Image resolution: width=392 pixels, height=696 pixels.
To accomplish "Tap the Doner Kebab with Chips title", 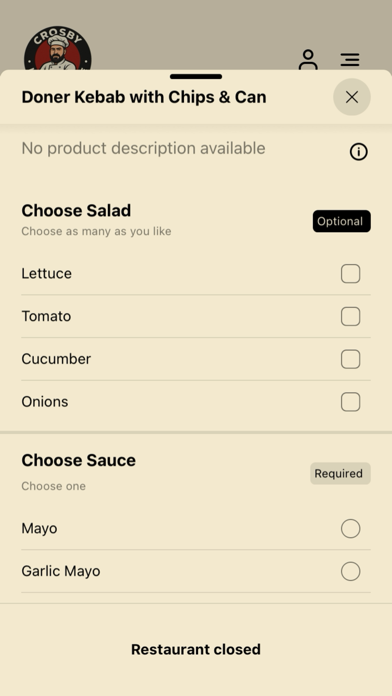I will tap(144, 97).
